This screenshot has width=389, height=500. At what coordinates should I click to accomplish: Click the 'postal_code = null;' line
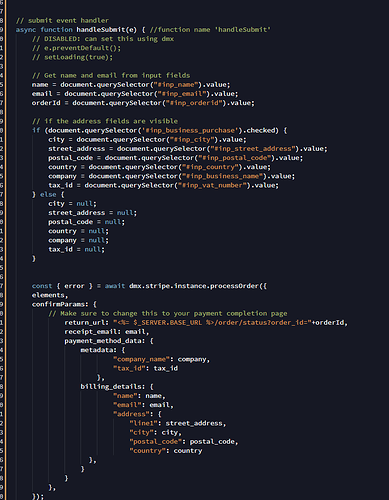tap(86, 222)
